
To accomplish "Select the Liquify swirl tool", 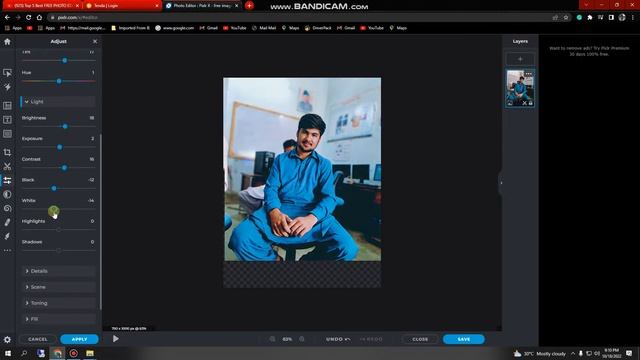I will point(7,208).
